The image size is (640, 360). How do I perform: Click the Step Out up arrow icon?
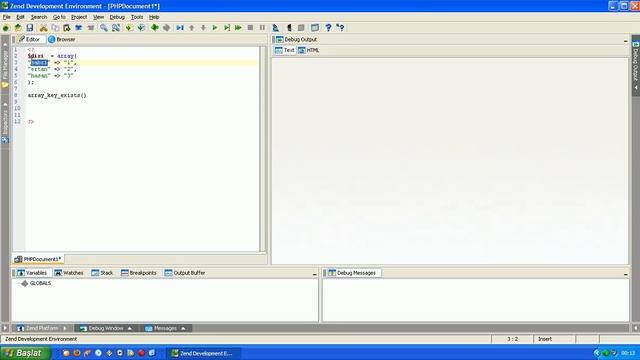pyautogui.click(x=191, y=28)
